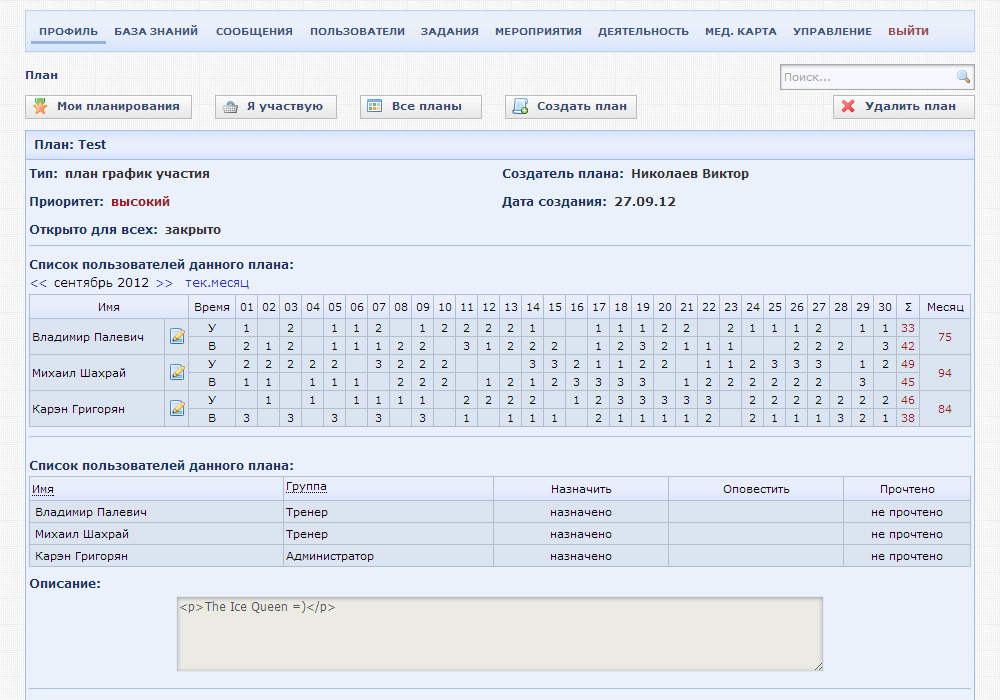Sort users list by Имя column
The image size is (1000, 700).
(x=43, y=489)
